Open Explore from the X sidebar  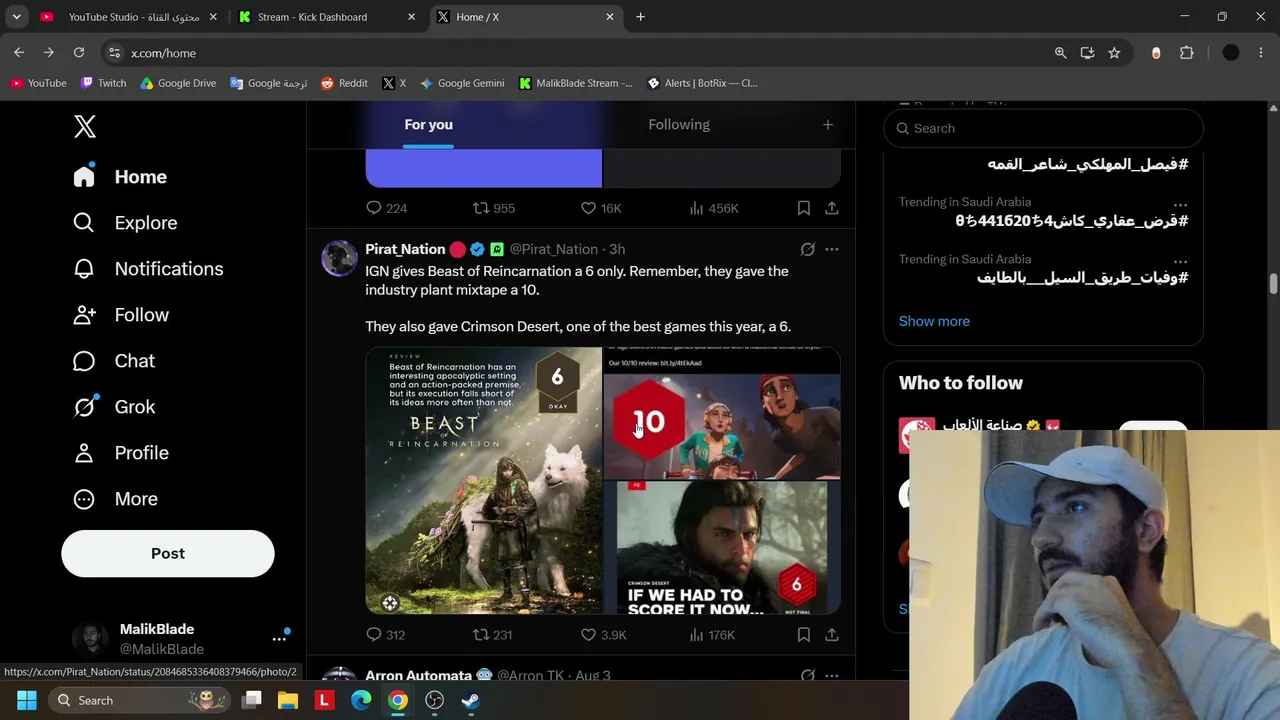125,223
